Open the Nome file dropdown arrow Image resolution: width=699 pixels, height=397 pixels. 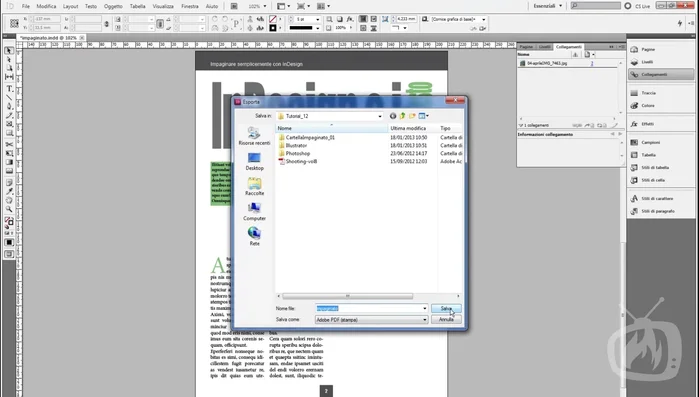tap(424, 308)
